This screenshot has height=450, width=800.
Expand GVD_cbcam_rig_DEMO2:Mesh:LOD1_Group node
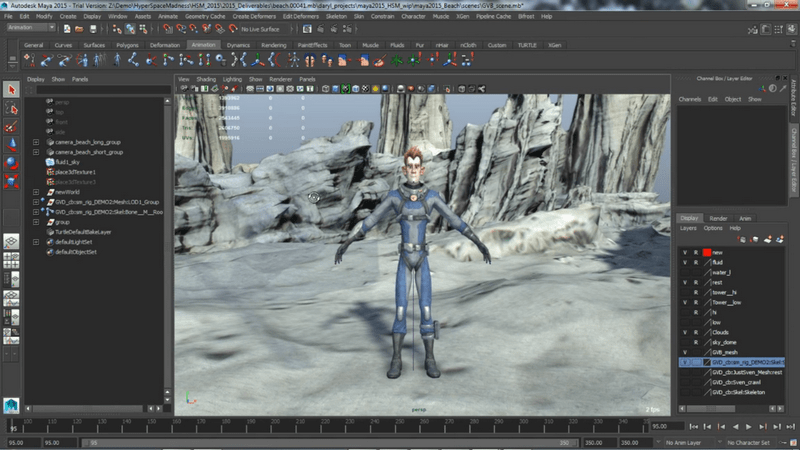36,202
